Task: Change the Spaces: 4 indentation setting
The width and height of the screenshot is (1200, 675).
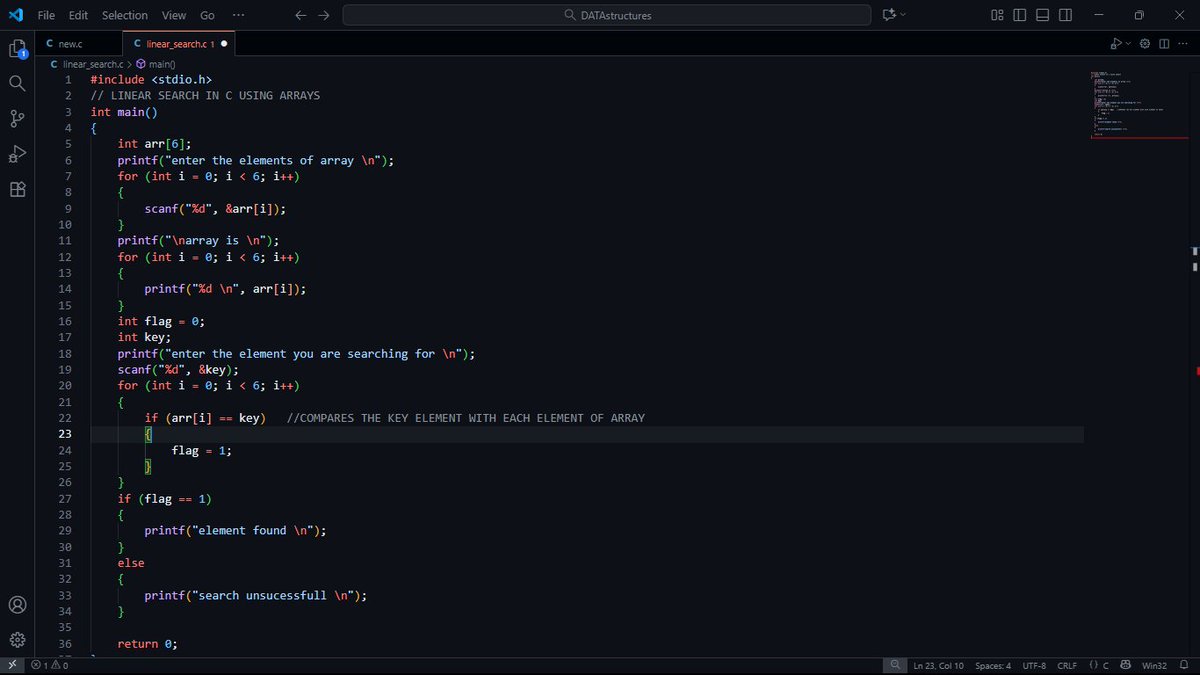Action: pos(993,665)
